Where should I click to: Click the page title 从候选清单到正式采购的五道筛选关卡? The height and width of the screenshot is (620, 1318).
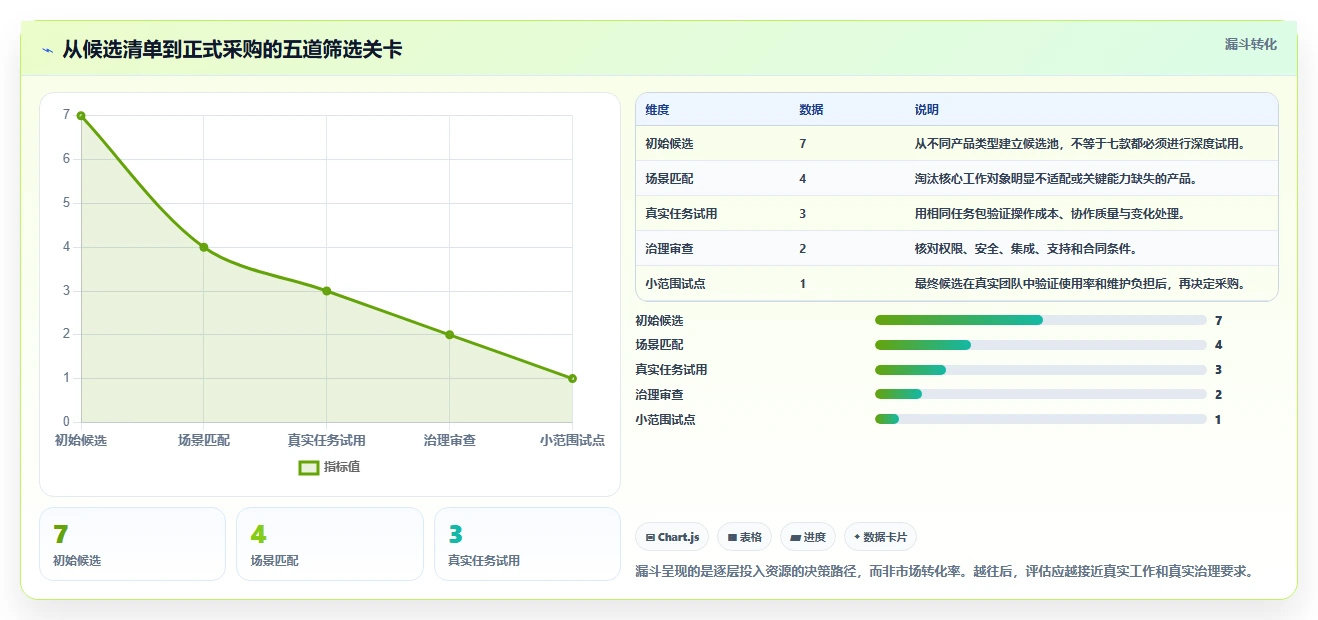click(x=232, y=49)
